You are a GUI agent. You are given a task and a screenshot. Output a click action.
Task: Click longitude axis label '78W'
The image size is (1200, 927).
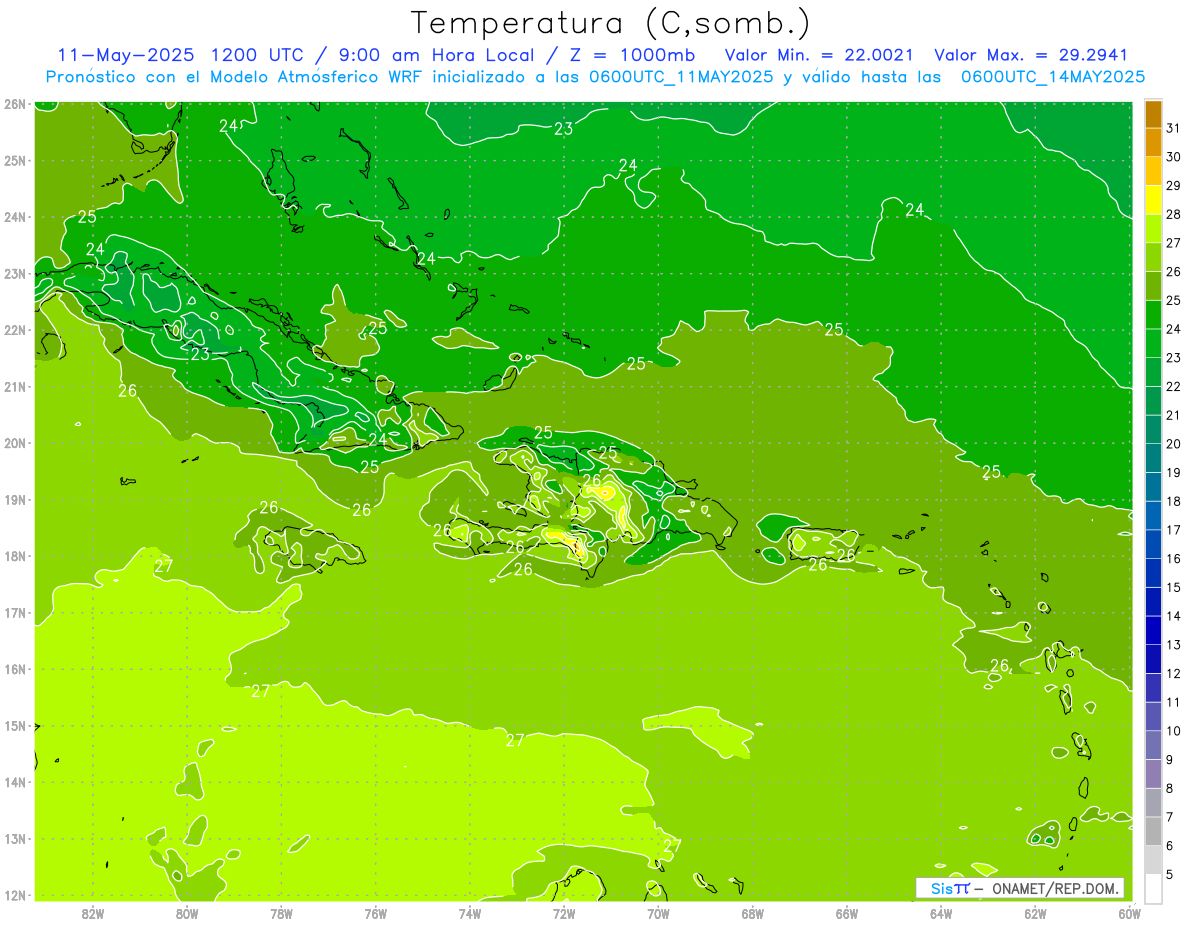(281, 914)
